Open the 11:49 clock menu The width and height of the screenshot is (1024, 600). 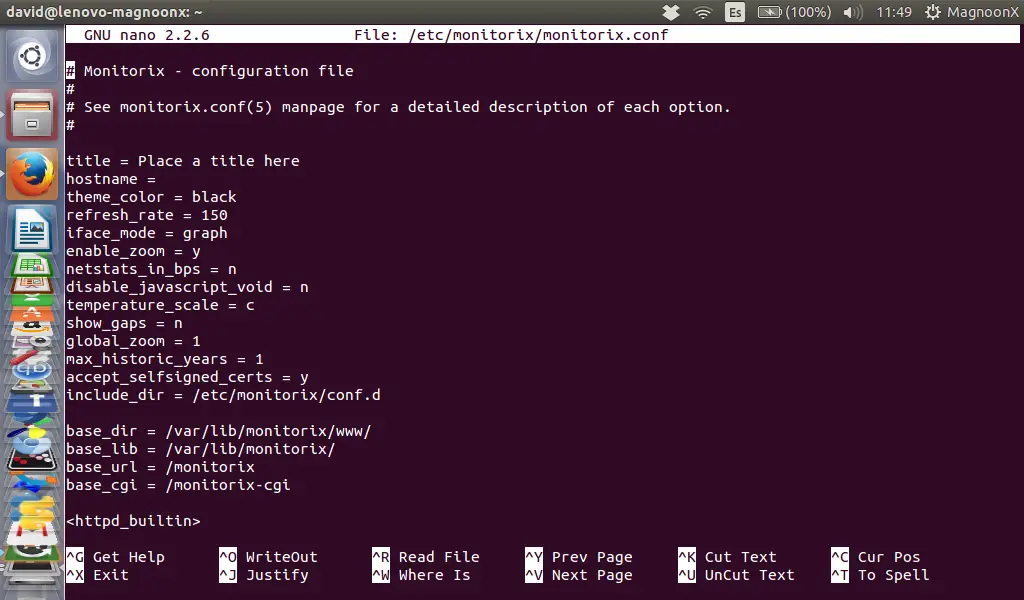[893, 12]
